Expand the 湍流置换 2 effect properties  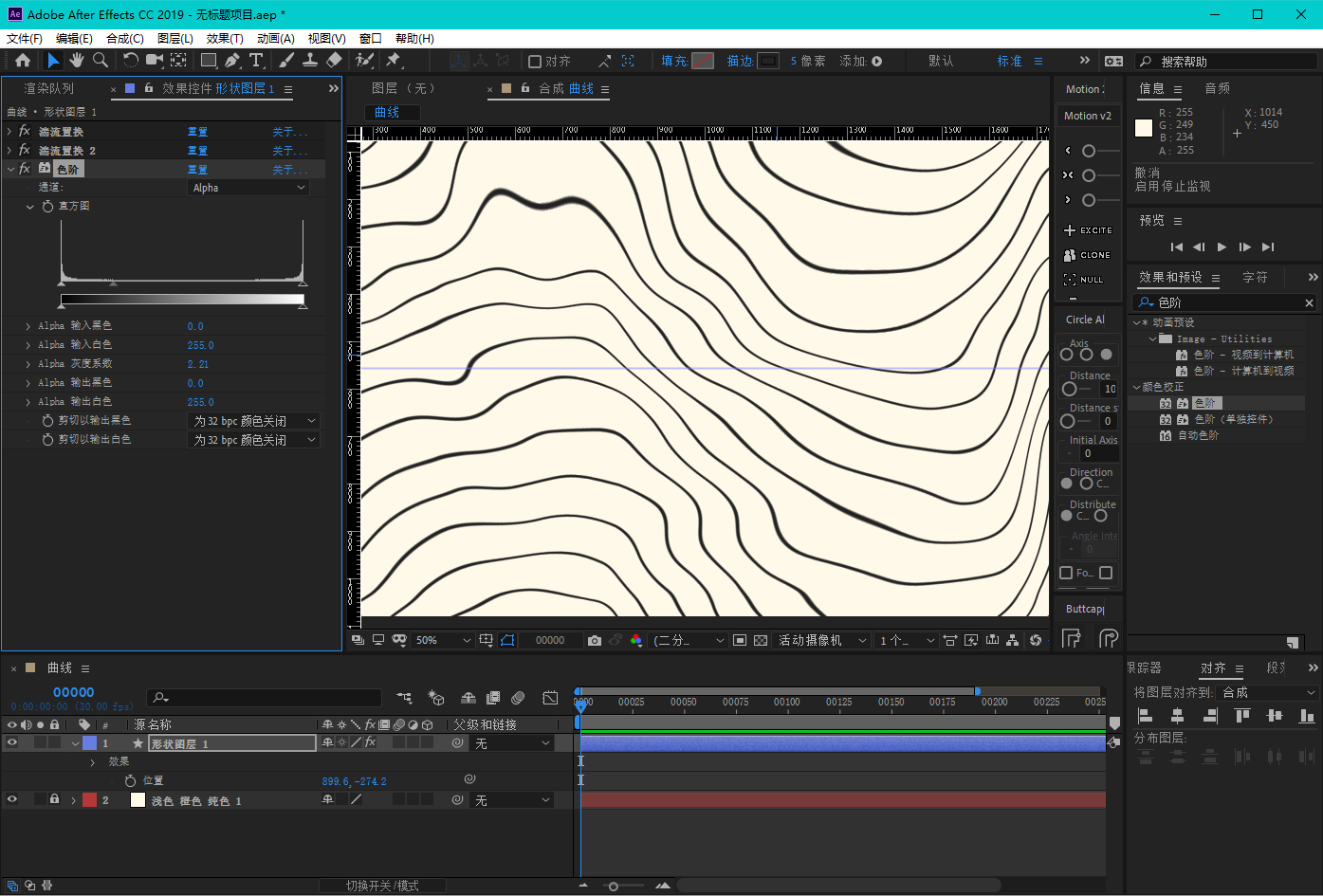[x=9, y=151]
